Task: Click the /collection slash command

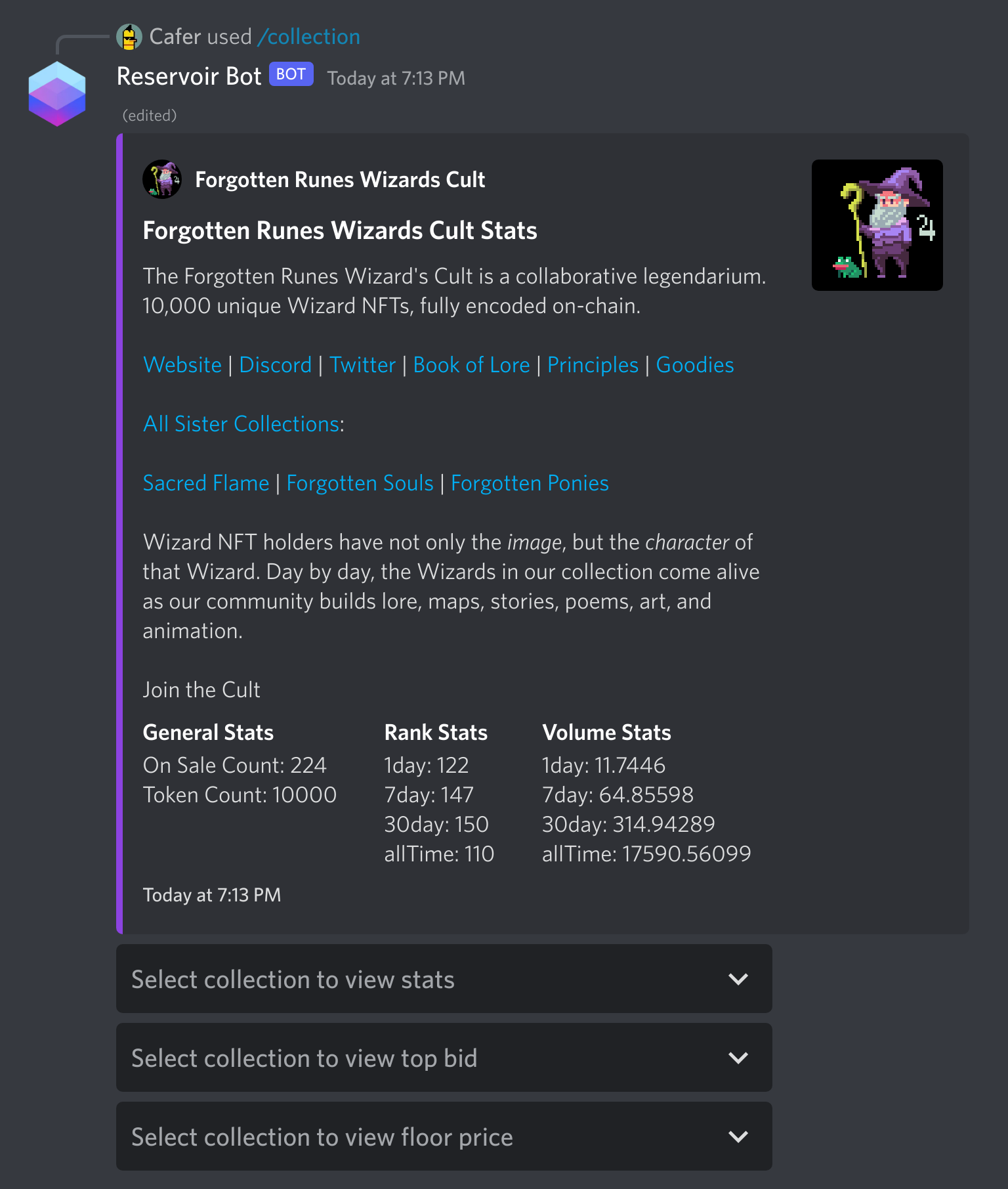Action: pyautogui.click(x=308, y=37)
